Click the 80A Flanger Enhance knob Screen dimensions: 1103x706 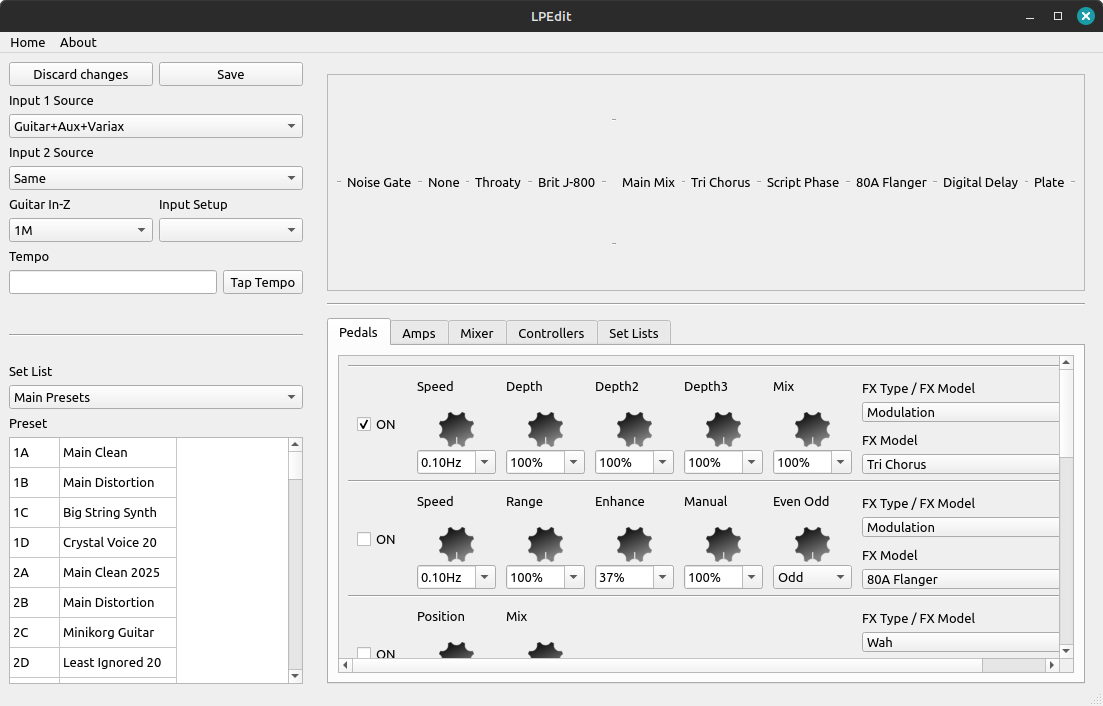click(x=634, y=544)
